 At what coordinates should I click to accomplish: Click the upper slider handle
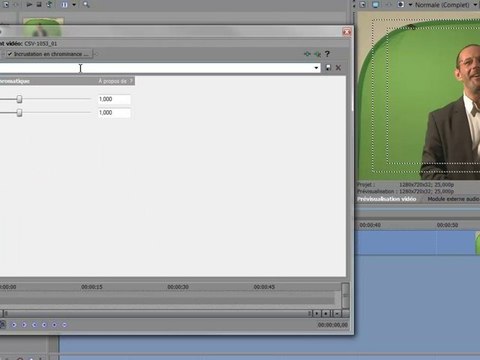(19, 99)
